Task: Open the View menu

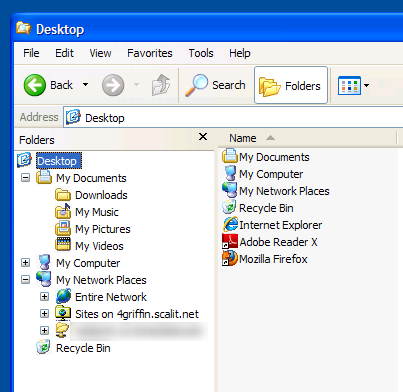Action: point(100,53)
